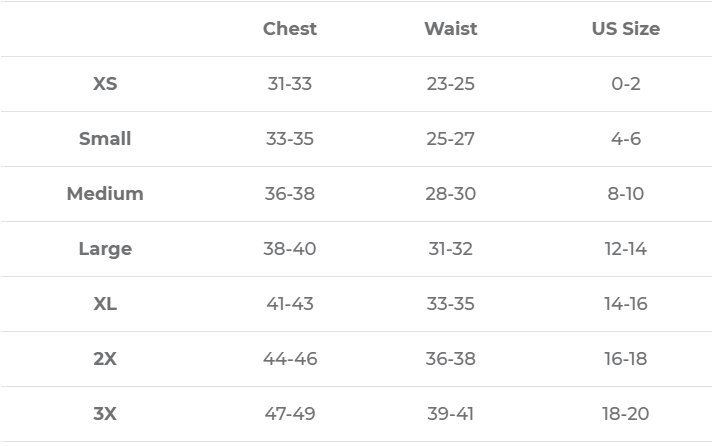The image size is (712, 446).
Task: Click the Large waist value 31-32
Action: [x=450, y=249]
